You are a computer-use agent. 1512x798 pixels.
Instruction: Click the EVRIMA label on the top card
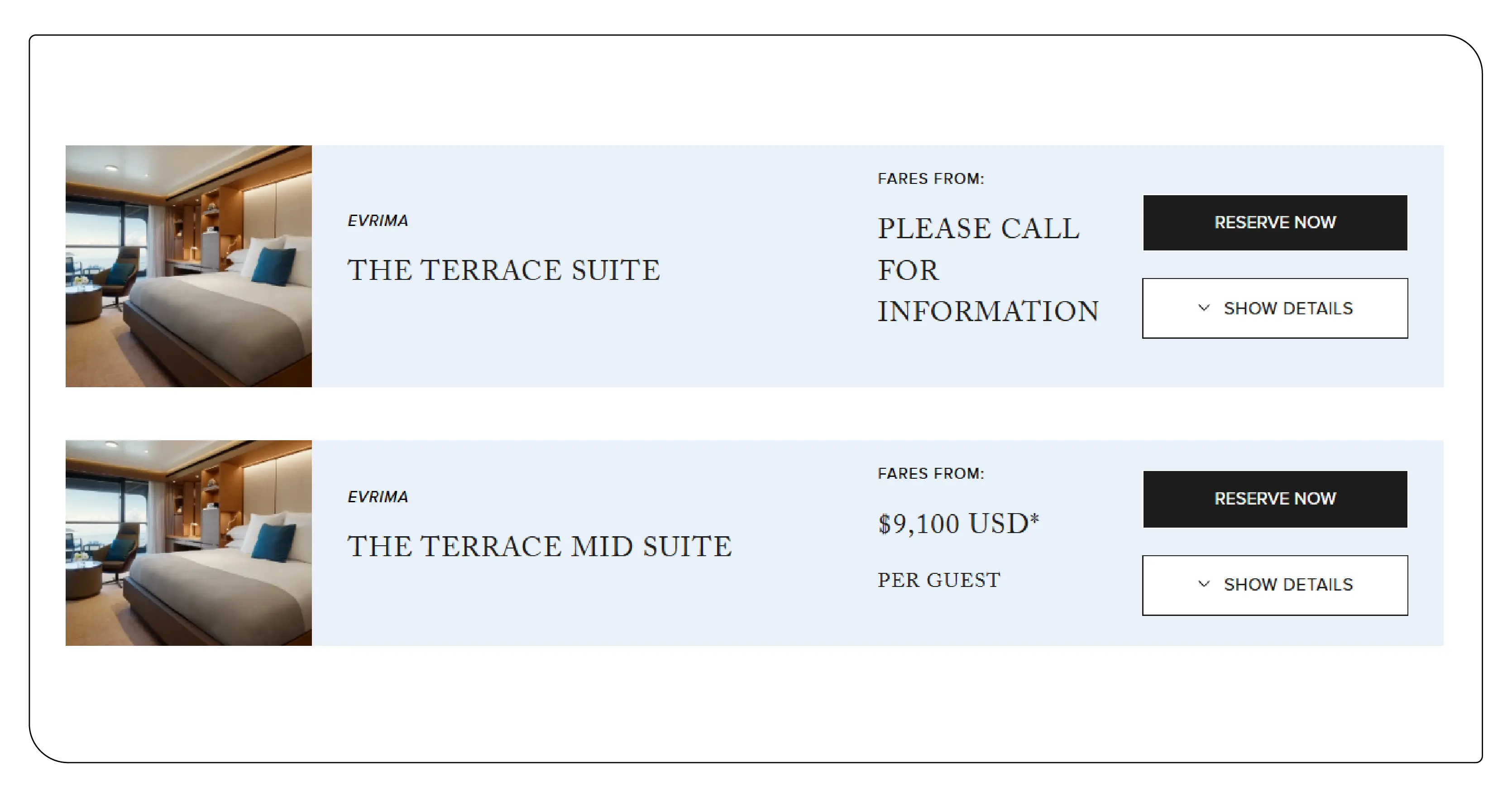pos(378,221)
